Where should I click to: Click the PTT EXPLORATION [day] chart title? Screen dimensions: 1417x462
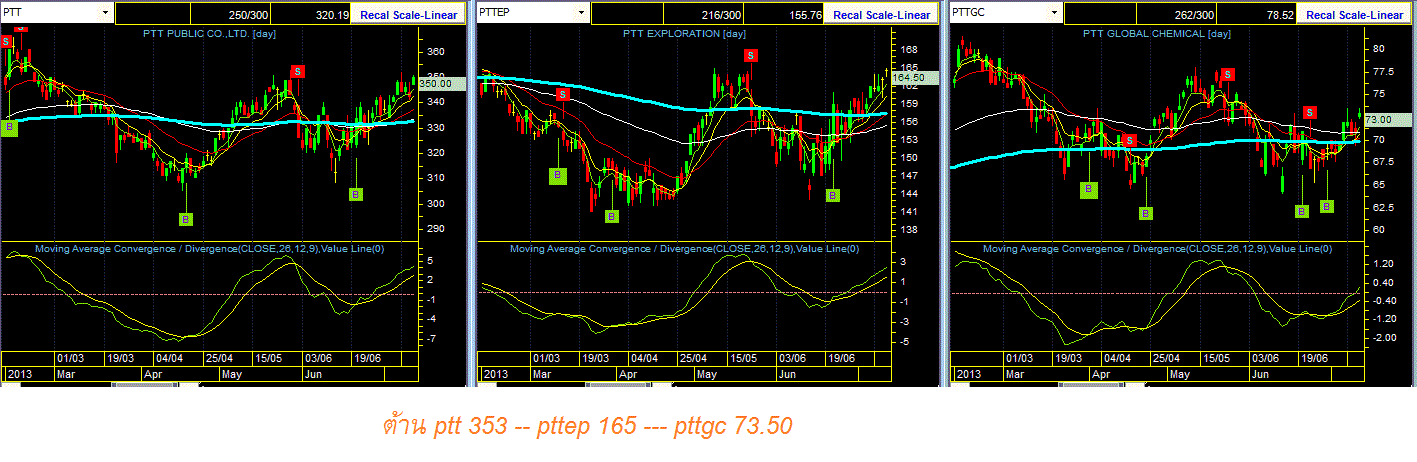(x=684, y=34)
